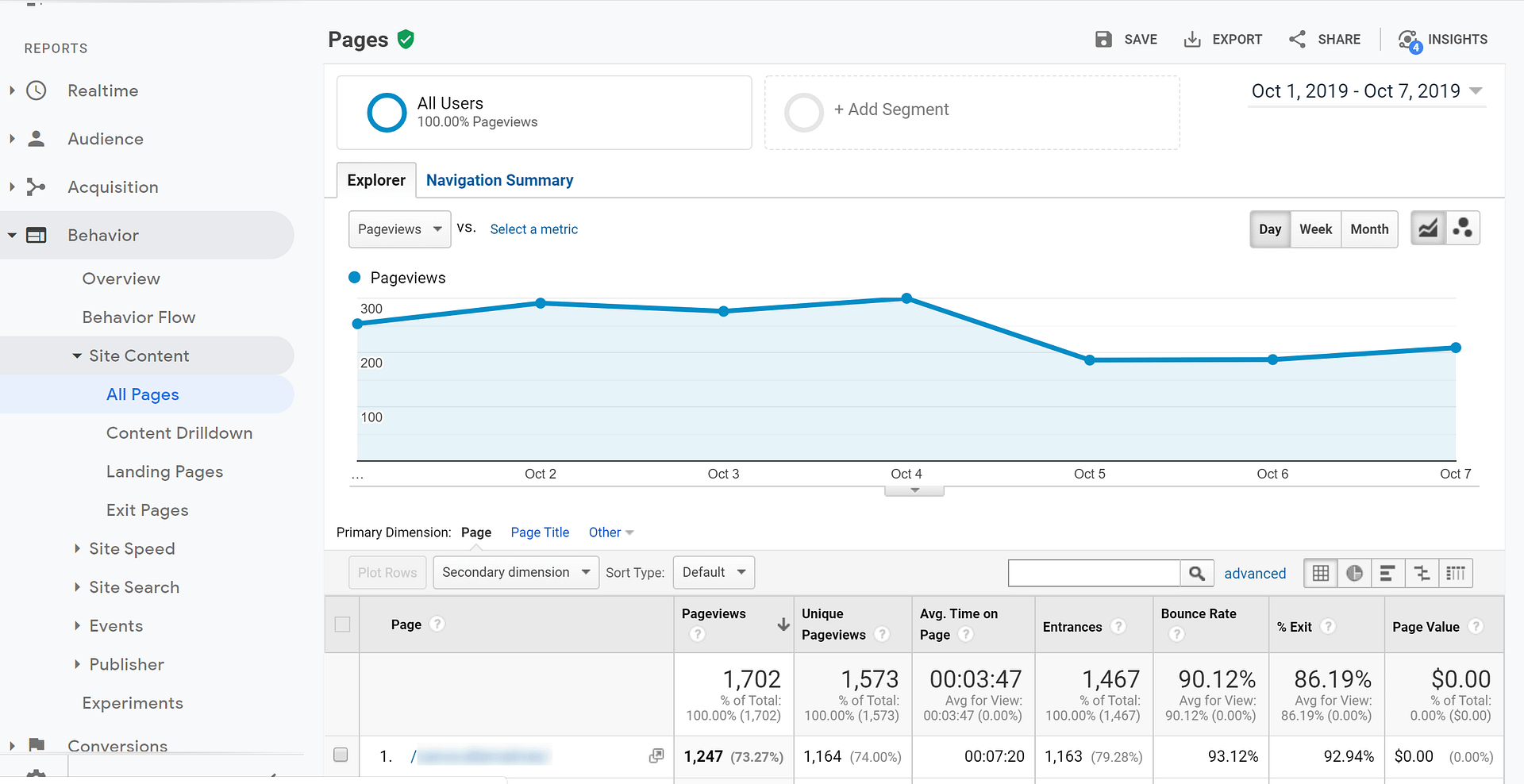Image resolution: width=1524 pixels, height=784 pixels.
Task: Switch to pivot table view icon
Action: coord(1456,573)
